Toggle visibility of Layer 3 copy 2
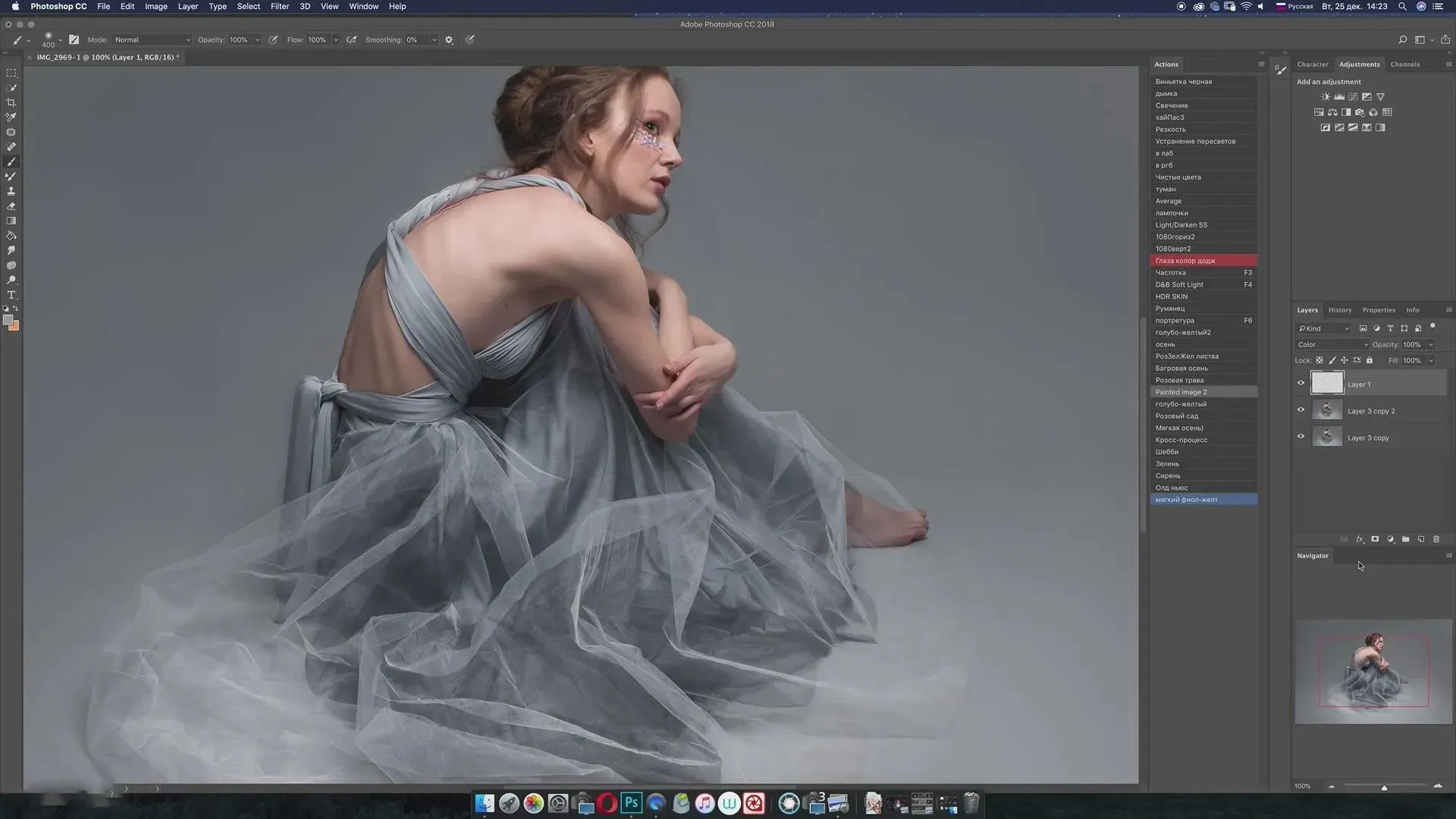Screen dimensions: 1456x819 [1301, 410]
